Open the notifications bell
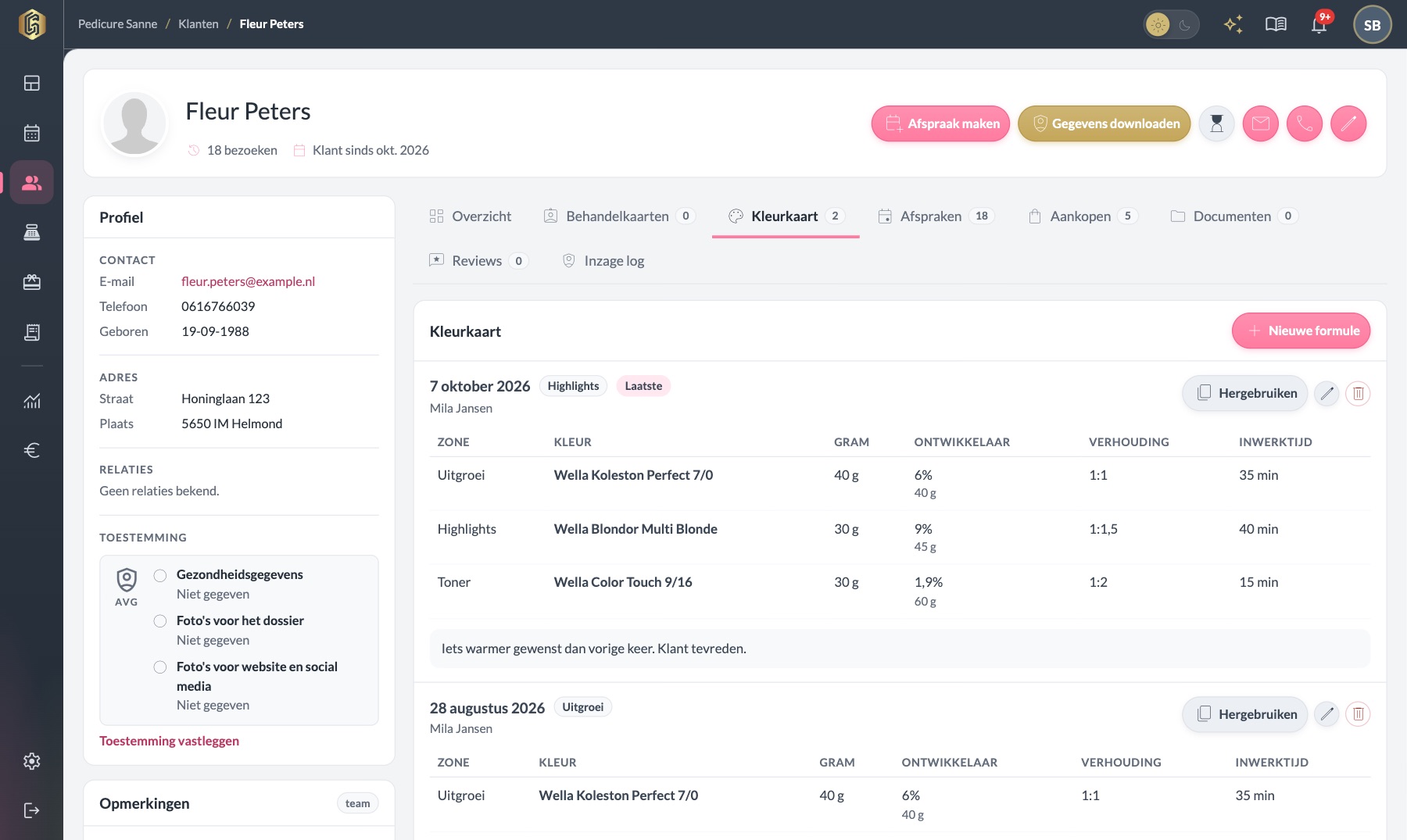The height and width of the screenshot is (840, 1407). click(1319, 25)
